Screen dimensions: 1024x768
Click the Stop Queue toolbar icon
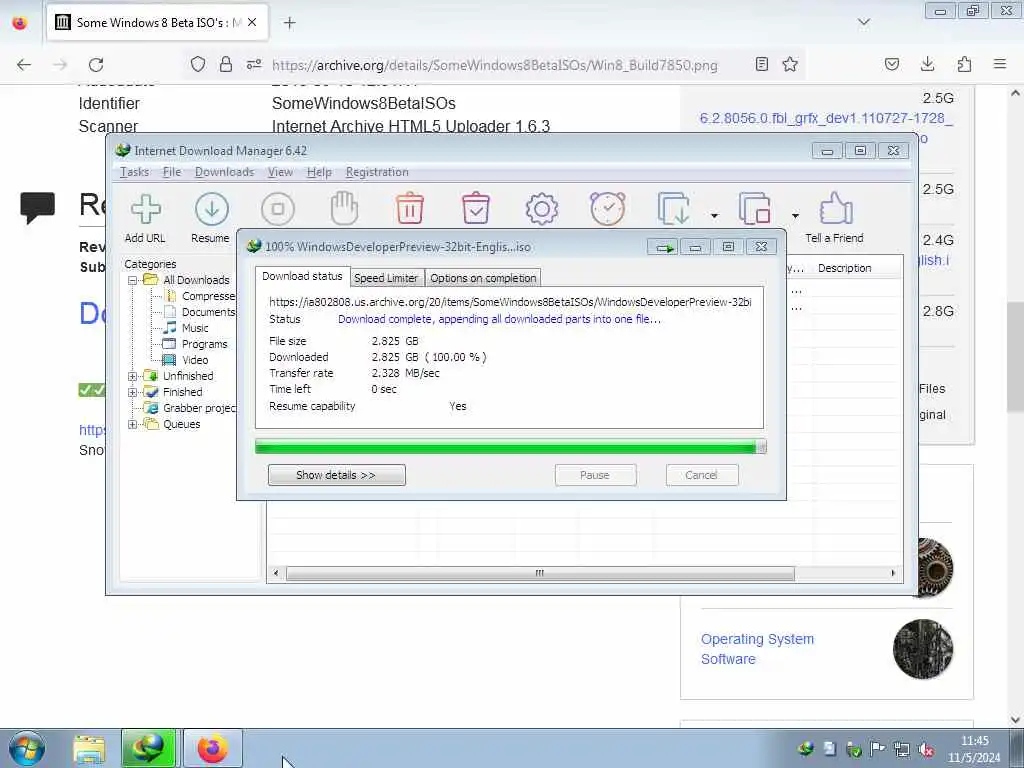pos(754,209)
